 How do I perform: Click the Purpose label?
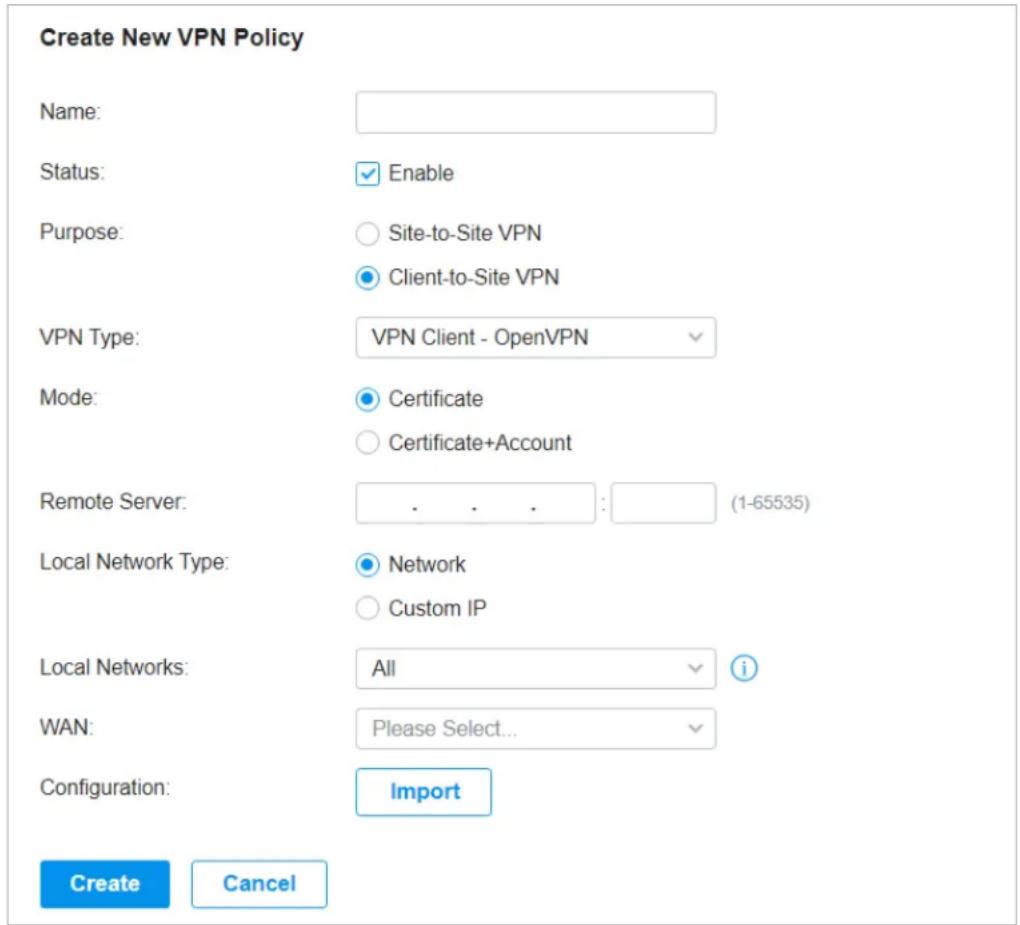(81, 232)
